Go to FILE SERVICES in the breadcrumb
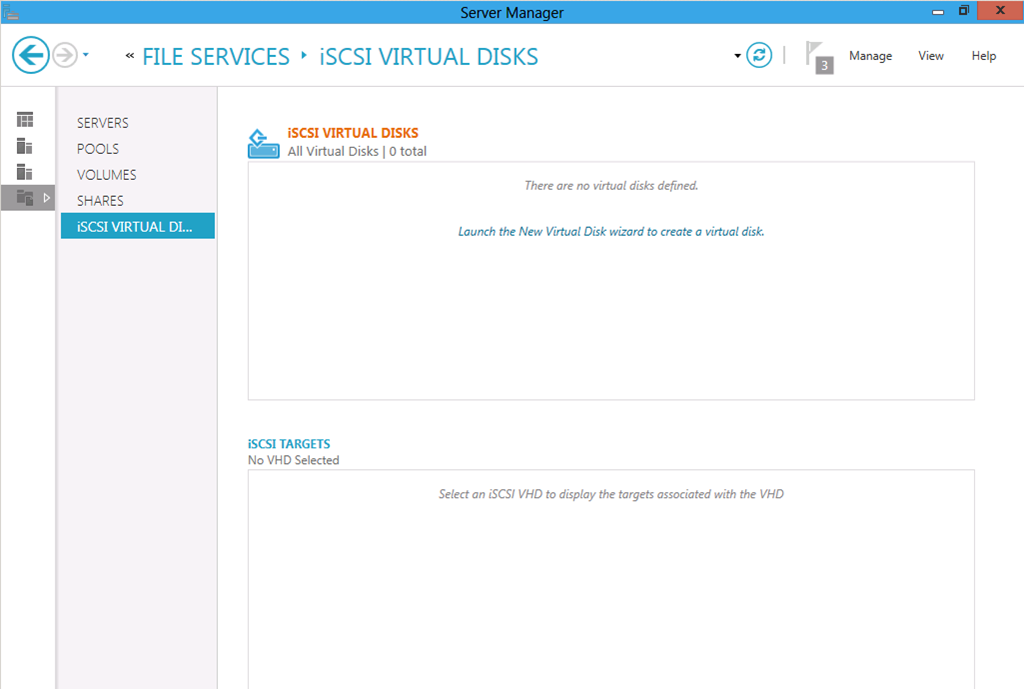This screenshot has height=689, width=1024. click(216, 57)
